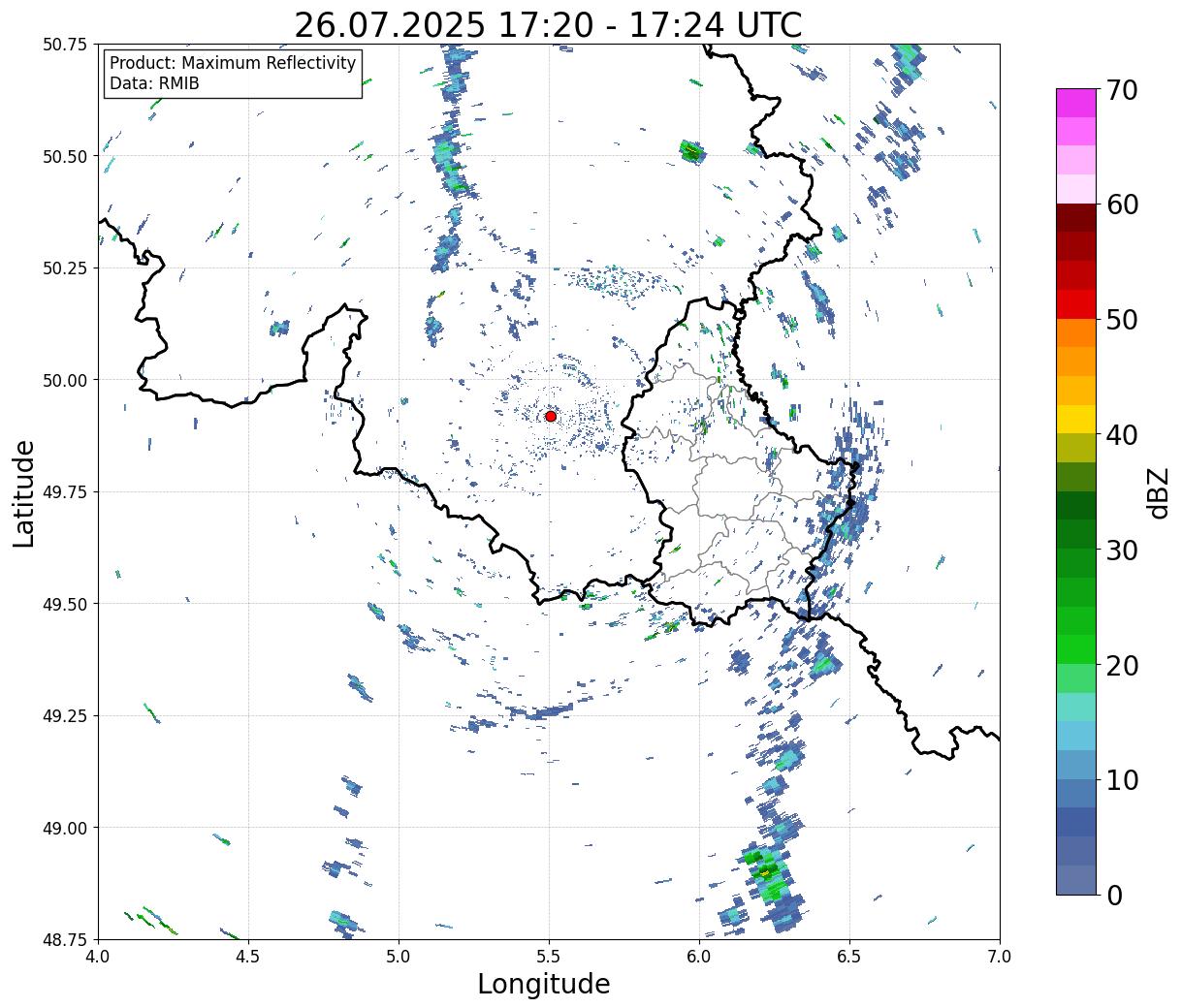Click the 'Data: RMIB' text
Image resolution: width=1182 pixels, height=1008 pixels.
pyautogui.click(x=154, y=84)
